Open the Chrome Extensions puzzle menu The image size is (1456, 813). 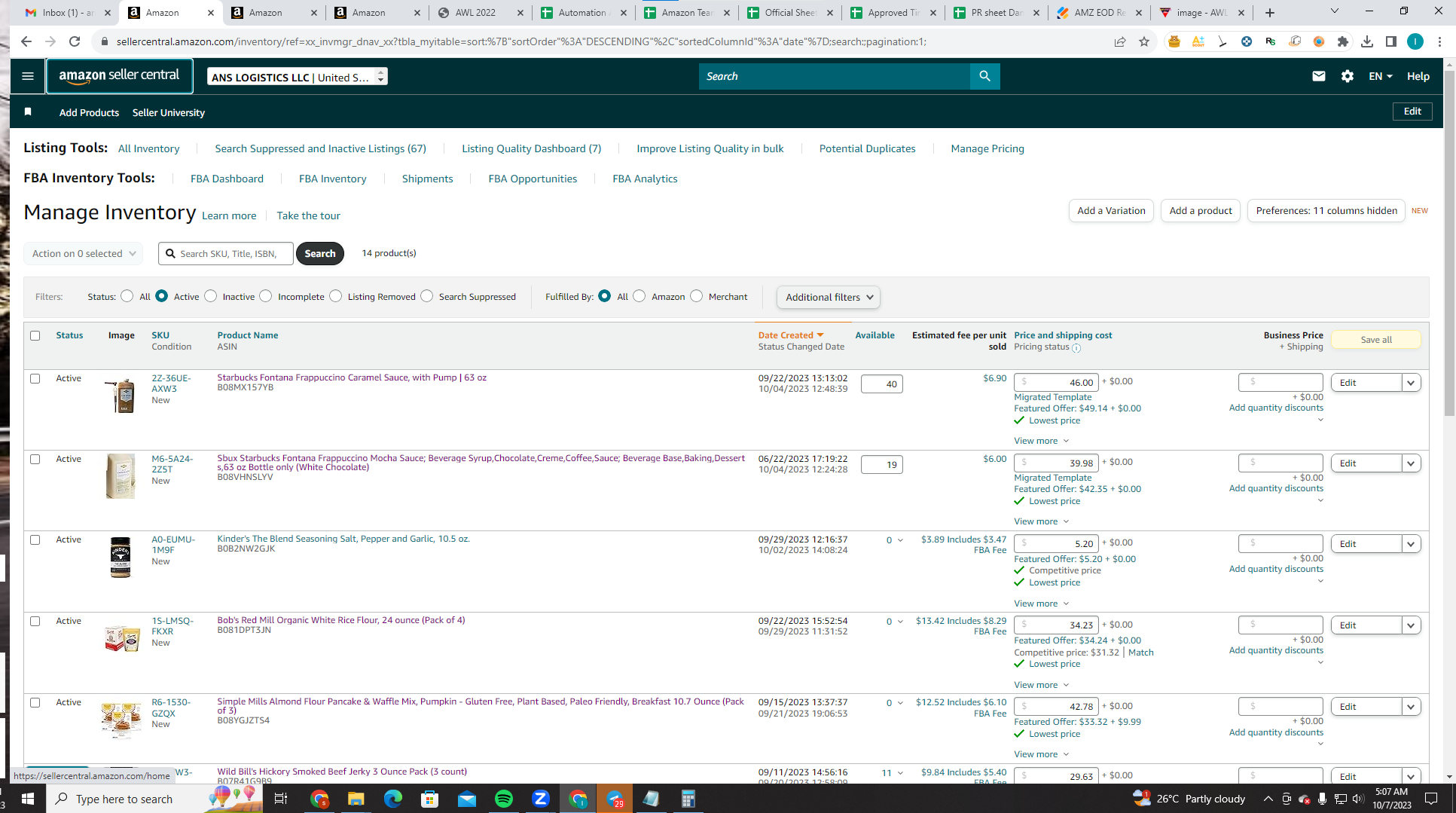coord(1342,41)
